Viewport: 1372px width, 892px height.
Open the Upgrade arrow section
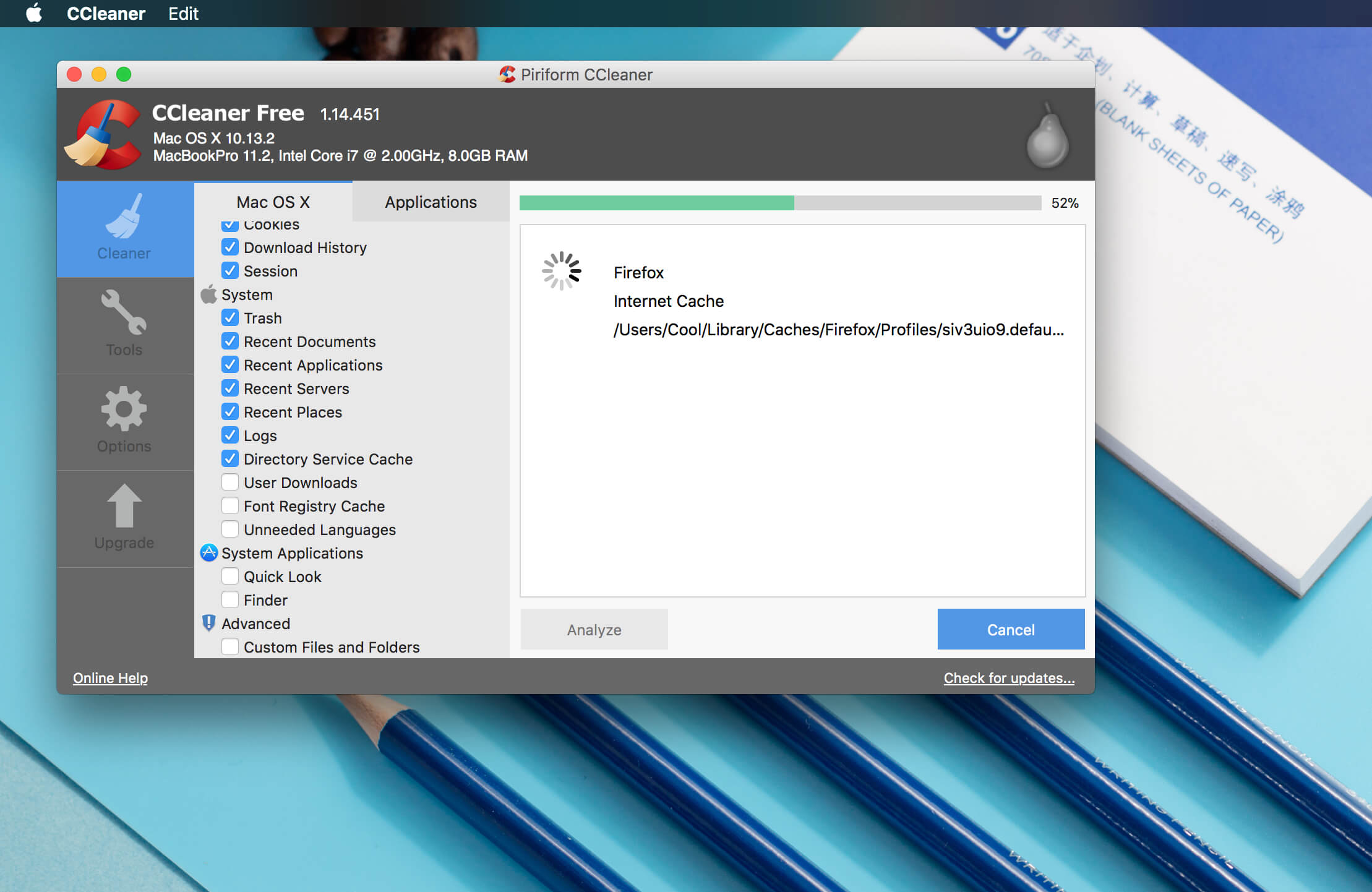click(x=124, y=518)
